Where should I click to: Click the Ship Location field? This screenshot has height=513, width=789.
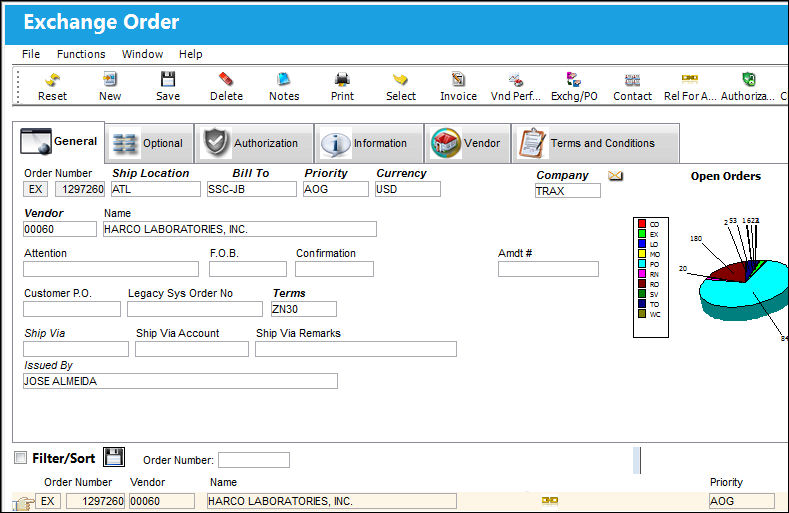tap(155, 189)
